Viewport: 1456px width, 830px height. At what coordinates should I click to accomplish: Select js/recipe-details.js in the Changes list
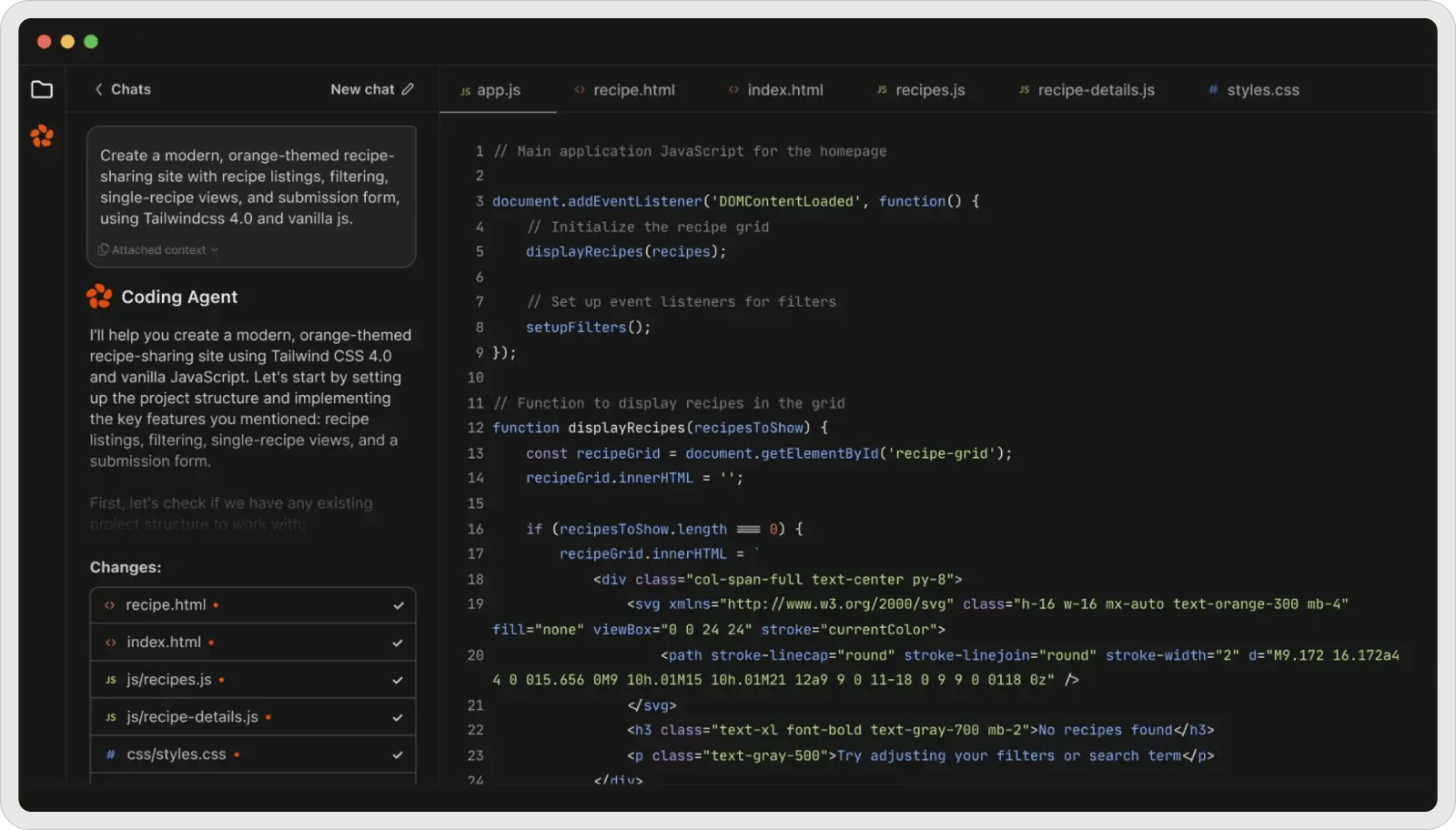pyautogui.click(x=192, y=716)
